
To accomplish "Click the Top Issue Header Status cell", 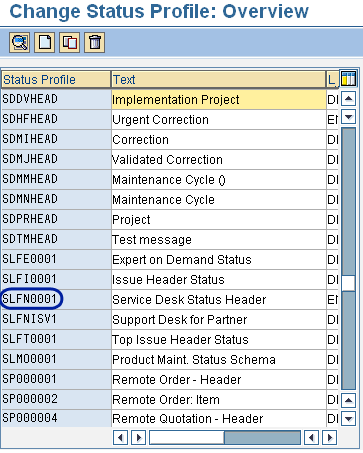I will click(x=219, y=339).
